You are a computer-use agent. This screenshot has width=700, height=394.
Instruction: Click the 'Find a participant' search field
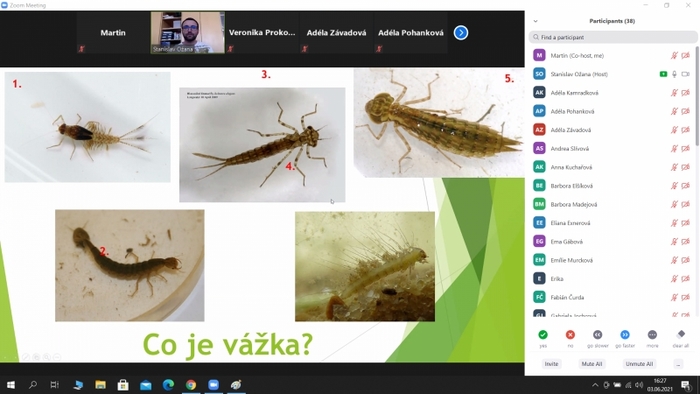[x=612, y=37]
